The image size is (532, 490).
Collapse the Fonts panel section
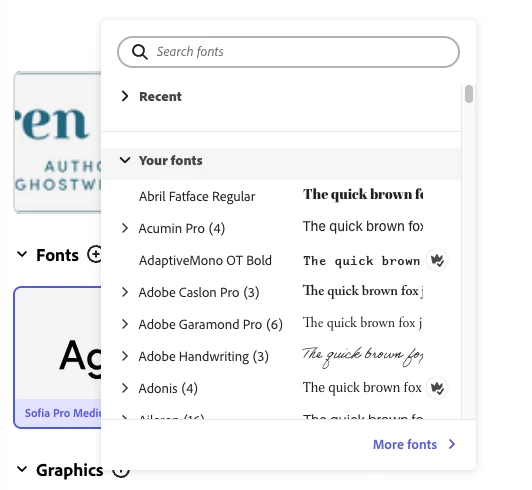22,254
